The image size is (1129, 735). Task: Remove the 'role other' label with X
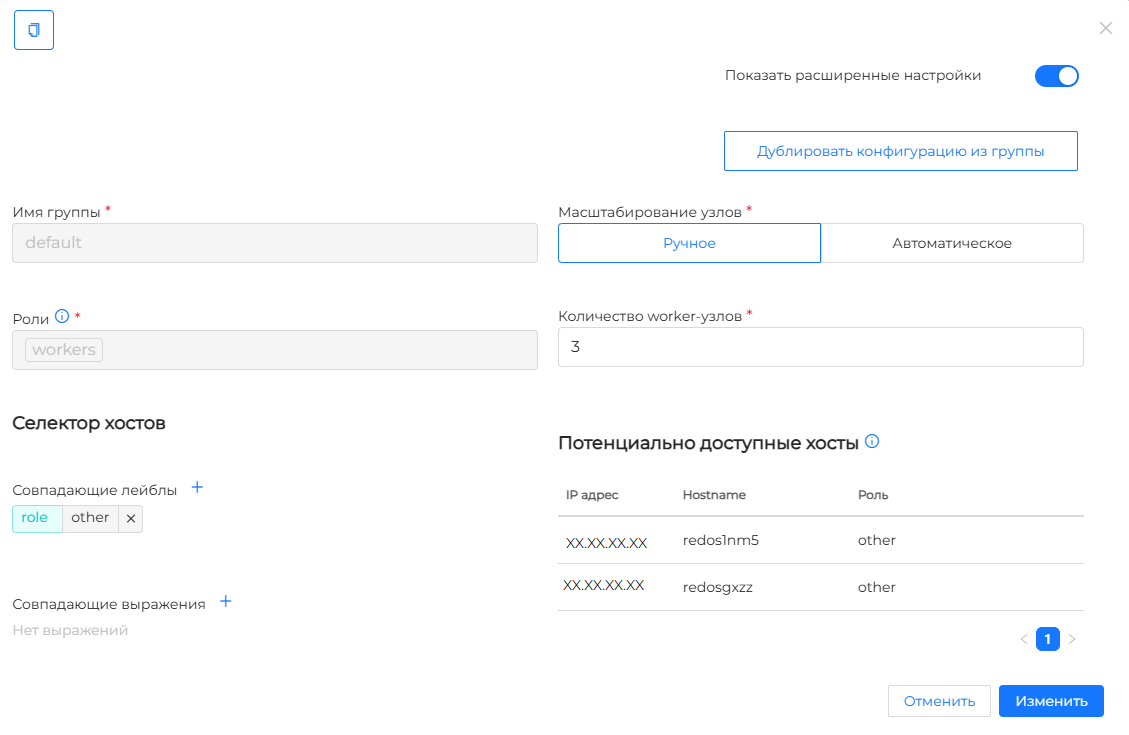tap(131, 518)
